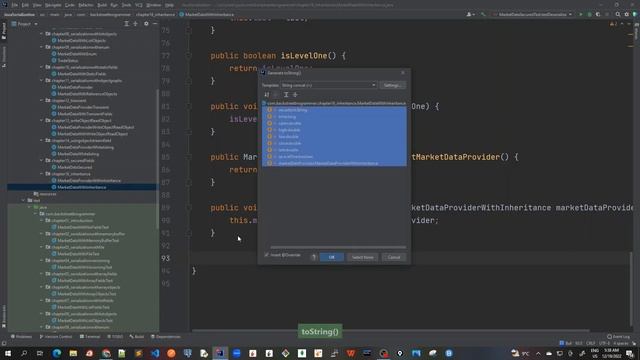The height and width of the screenshot is (360, 640).
Task: Collapse the chapter09_serializationwithenum package
Action: tap(42, 47)
